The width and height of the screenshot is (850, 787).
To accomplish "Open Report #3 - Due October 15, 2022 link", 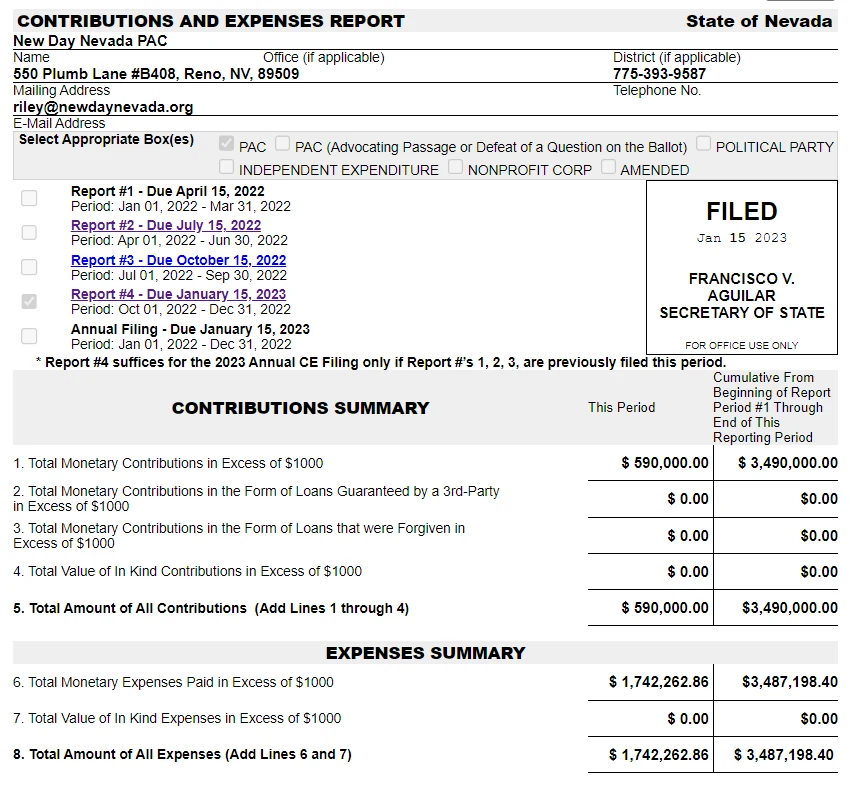I will (178, 260).
